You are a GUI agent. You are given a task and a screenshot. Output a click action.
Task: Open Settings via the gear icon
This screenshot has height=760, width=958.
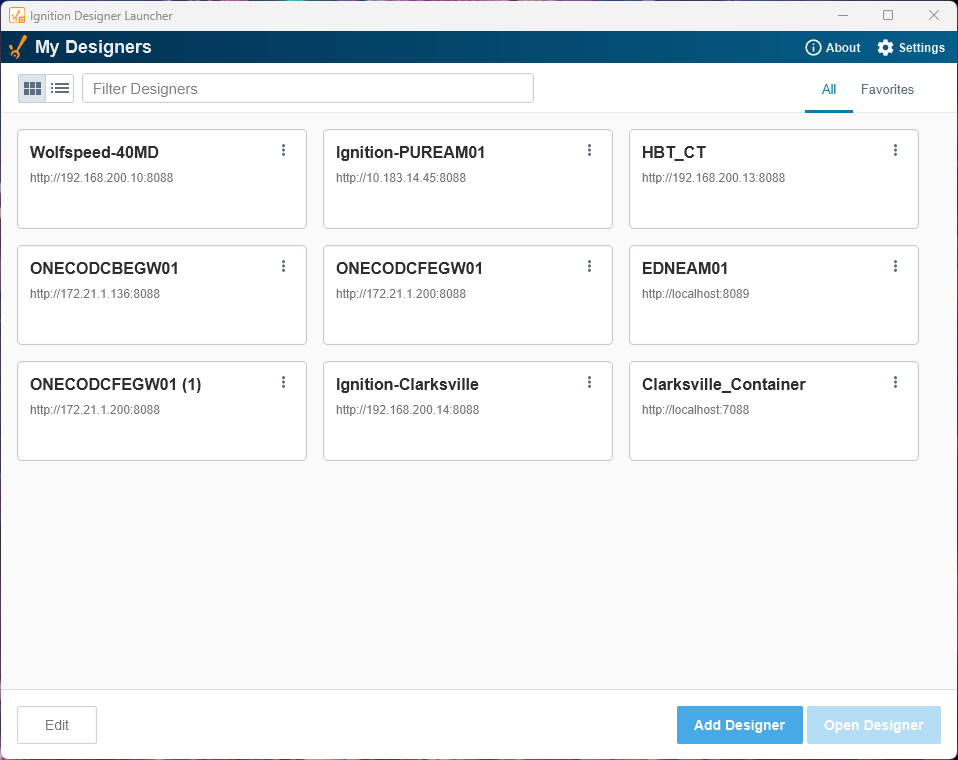[x=885, y=48]
